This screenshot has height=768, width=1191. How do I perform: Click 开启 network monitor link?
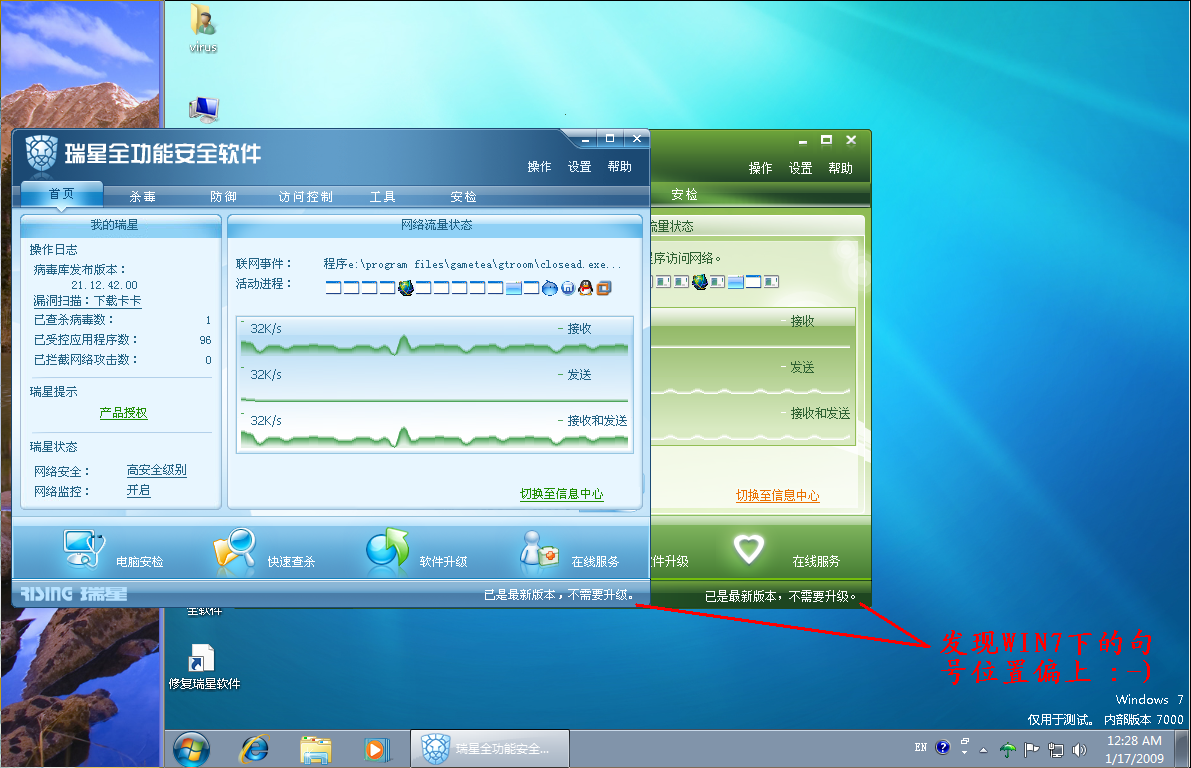pyautogui.click(x=138, y=490)
